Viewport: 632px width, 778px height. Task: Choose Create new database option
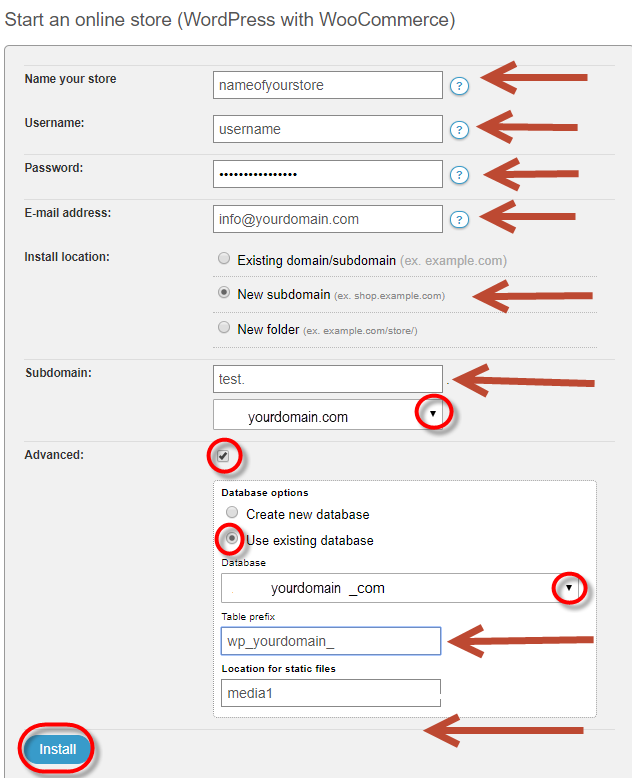click(x=232, y=512)
